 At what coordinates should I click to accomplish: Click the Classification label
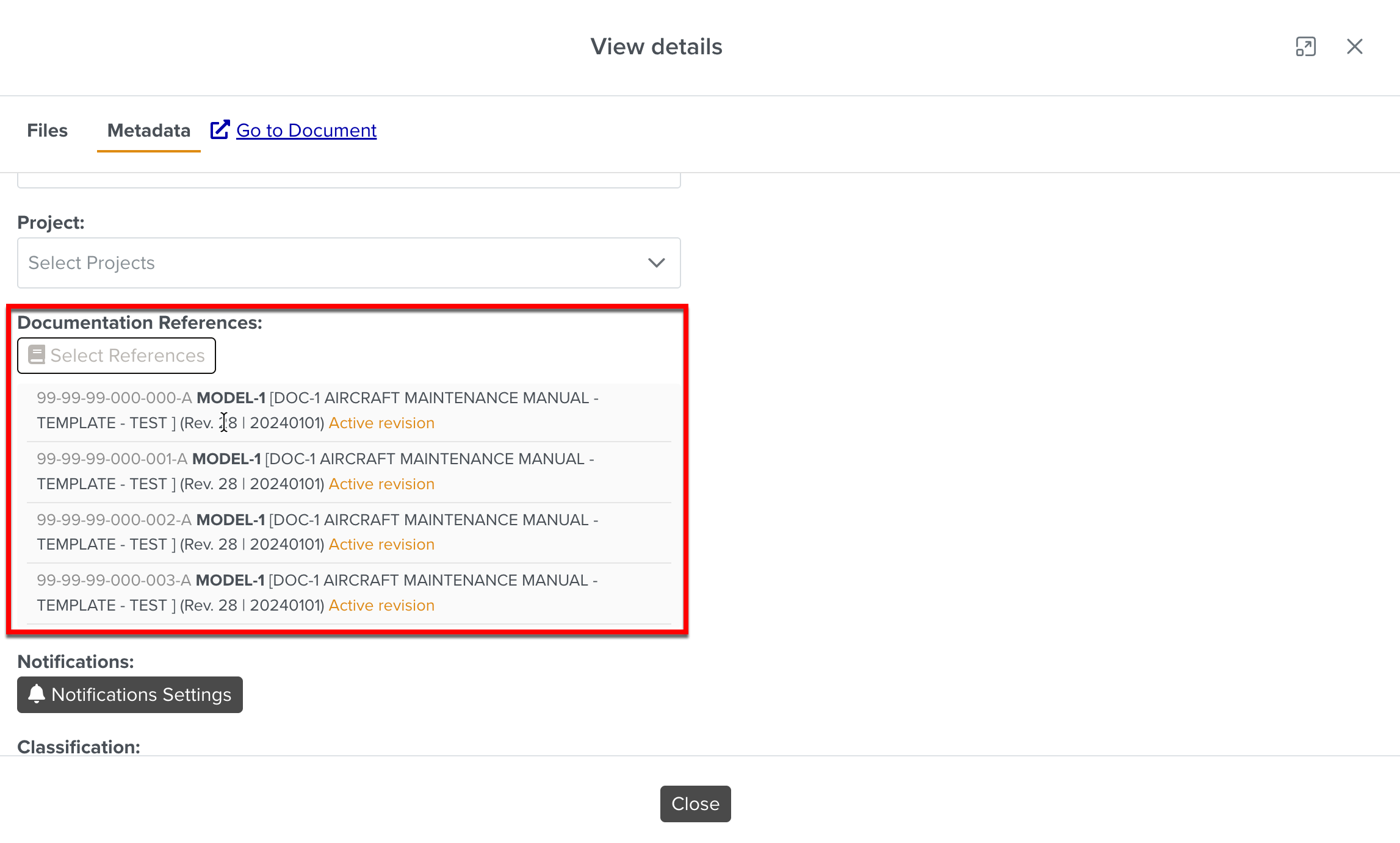pos(79,747)
